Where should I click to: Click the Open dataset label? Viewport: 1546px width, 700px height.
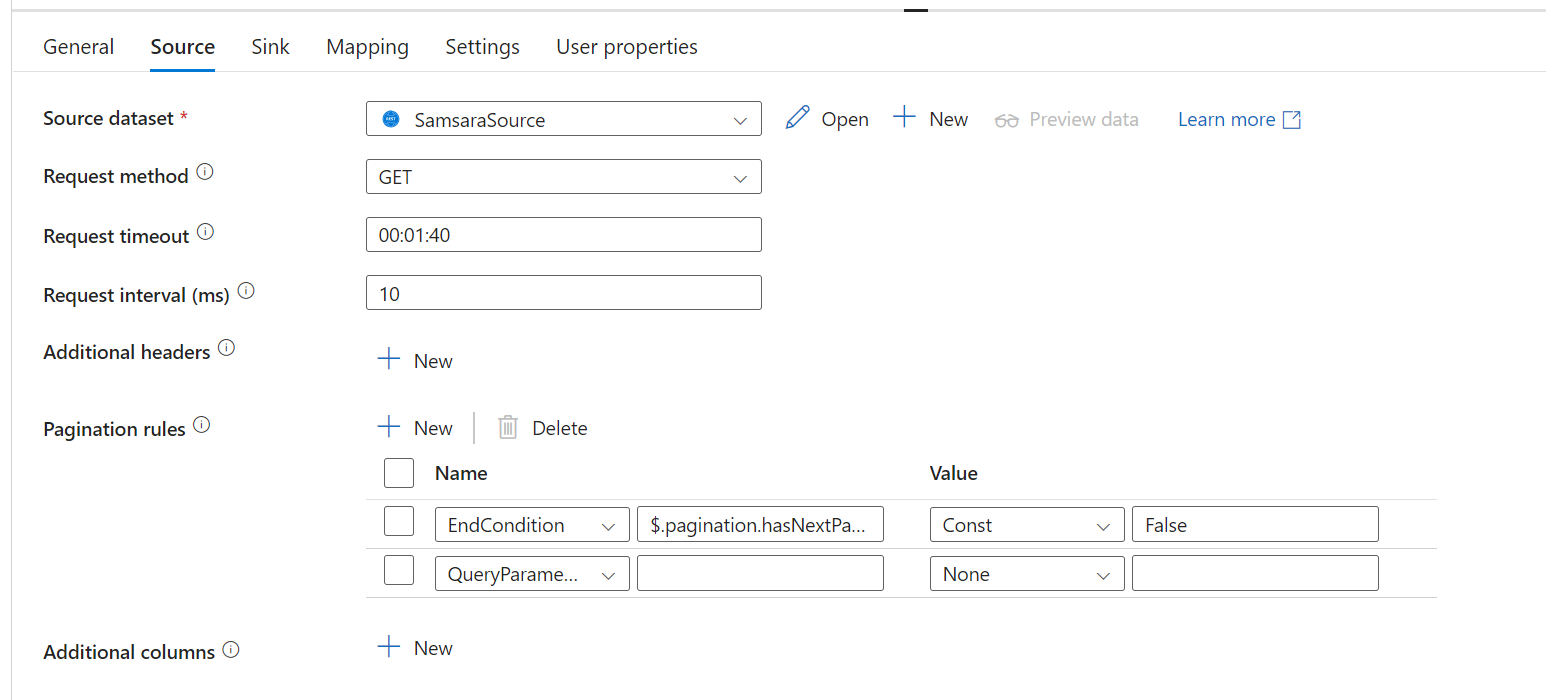[x=845, y=119]
